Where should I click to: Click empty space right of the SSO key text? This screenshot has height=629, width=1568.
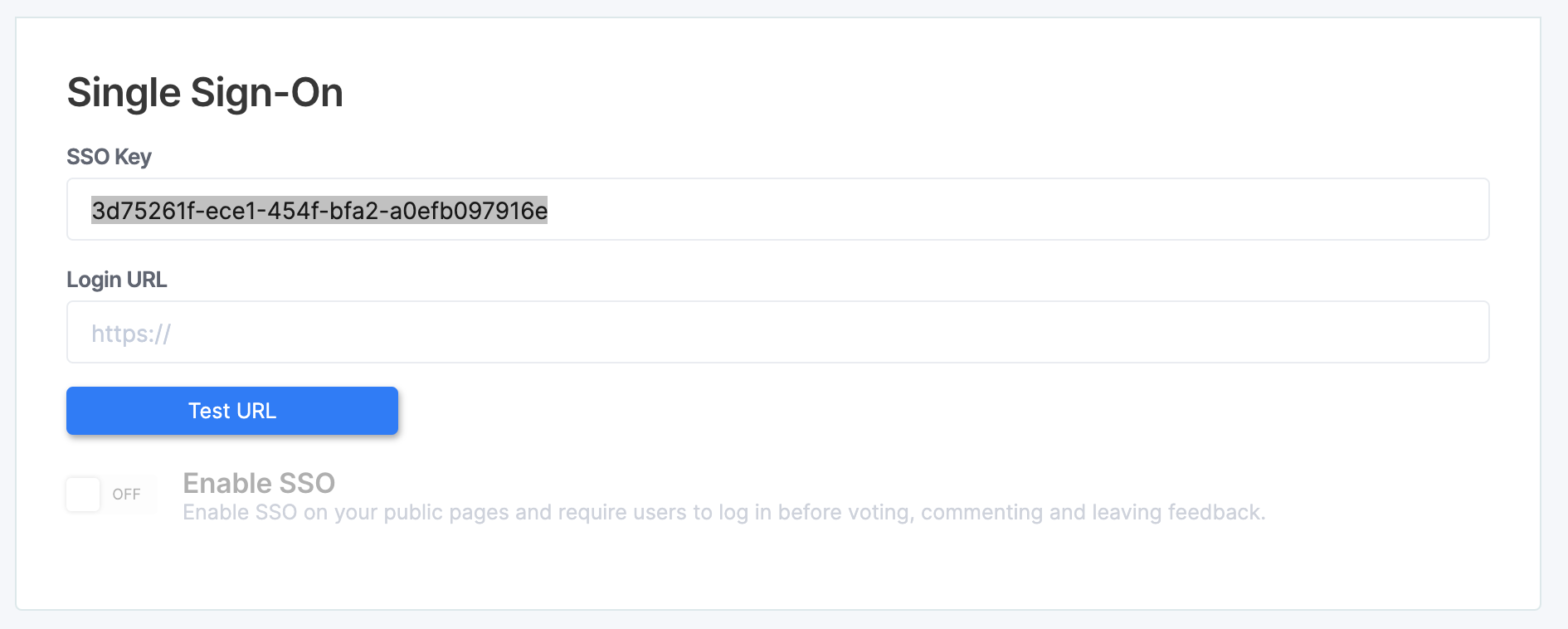pyautogui.click(x=996, y=209)
